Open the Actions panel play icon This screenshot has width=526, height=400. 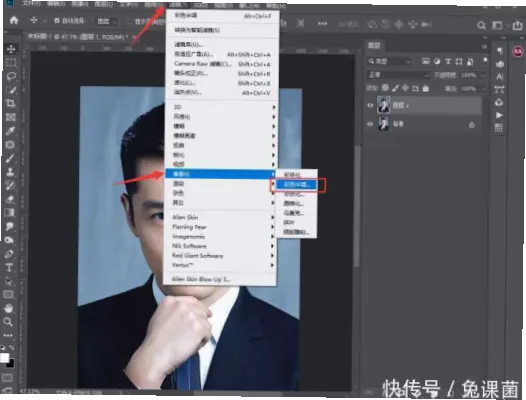point(499,115)
